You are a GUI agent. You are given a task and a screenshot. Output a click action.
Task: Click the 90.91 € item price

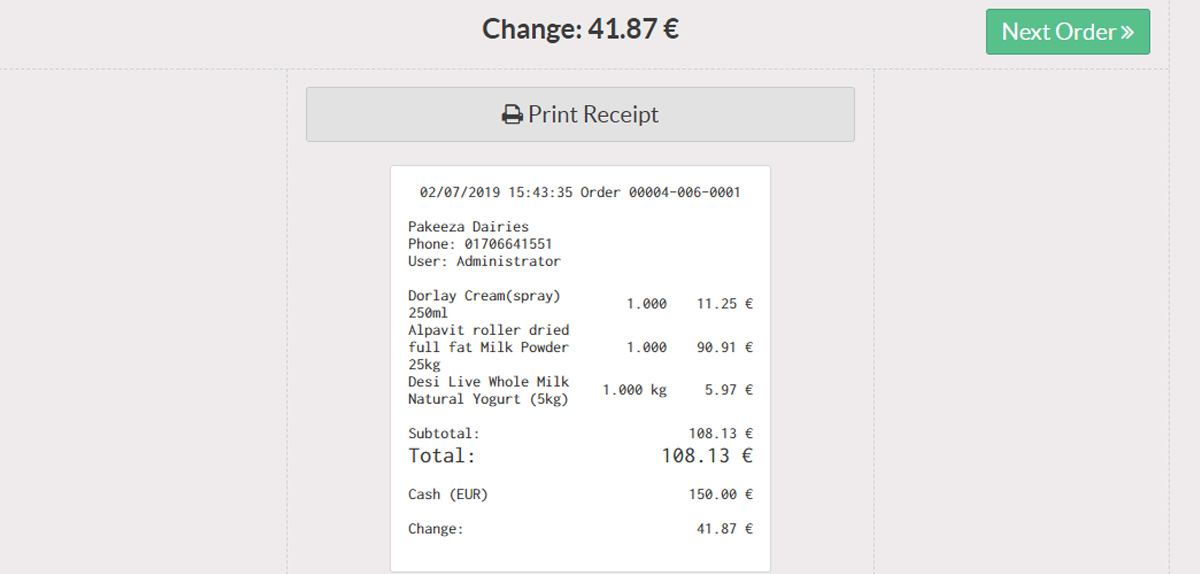tap(725, 347)
